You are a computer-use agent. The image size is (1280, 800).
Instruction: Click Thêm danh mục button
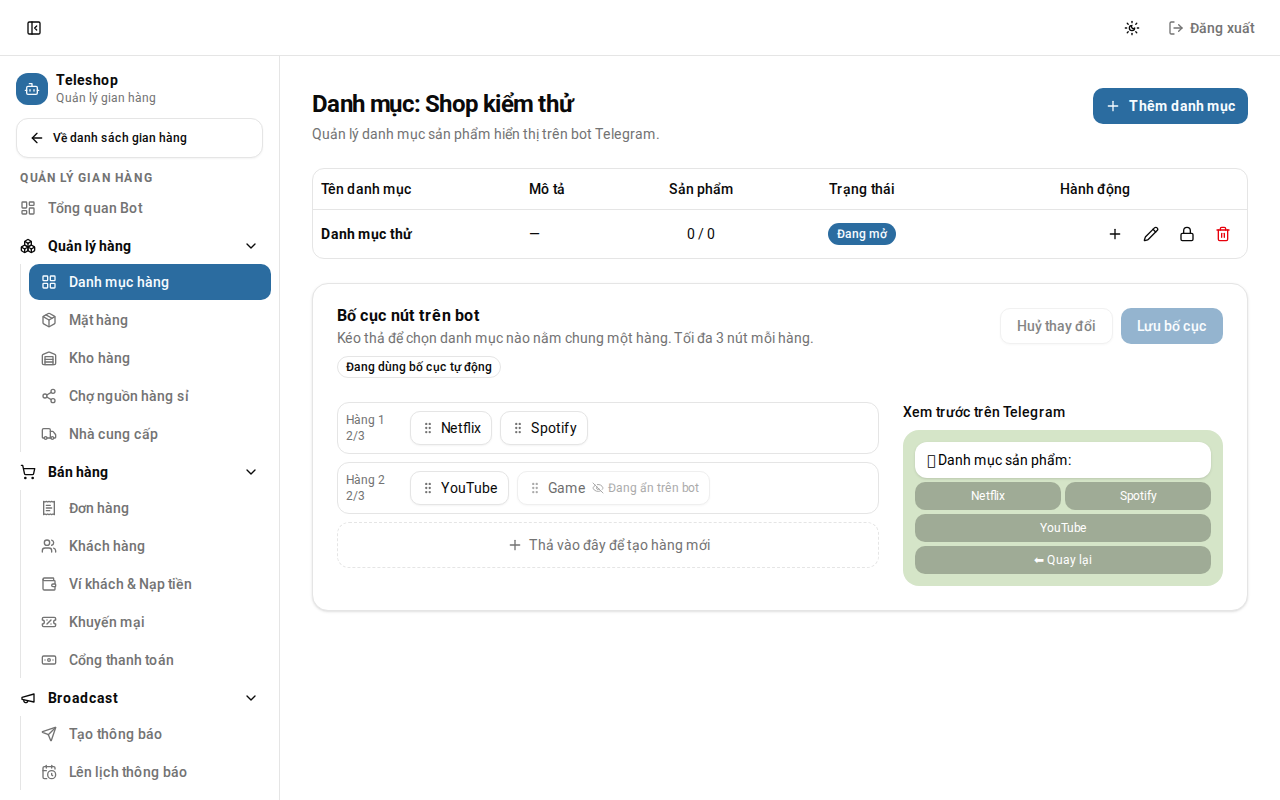pyautogui.click(x=1170, y=106)
